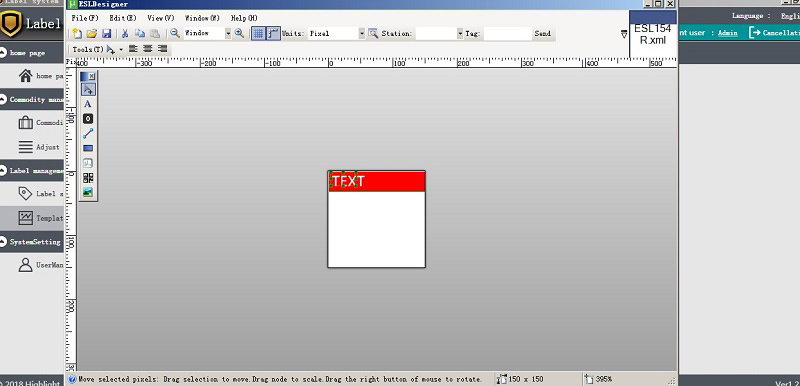Image resolution: width=800 pixels, height=386 pixels.
Task: Select the QR code tool
Action: pyautogui.click(x=88, y=178)
